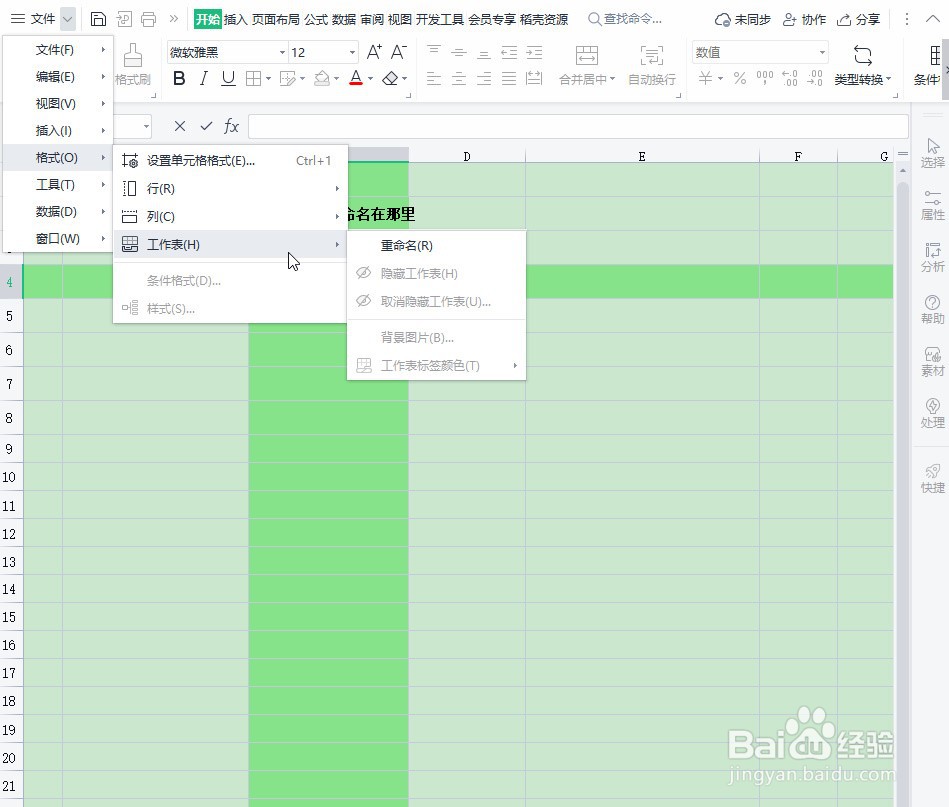Click the cancel X in formula bar

click(x=180, y=126)
